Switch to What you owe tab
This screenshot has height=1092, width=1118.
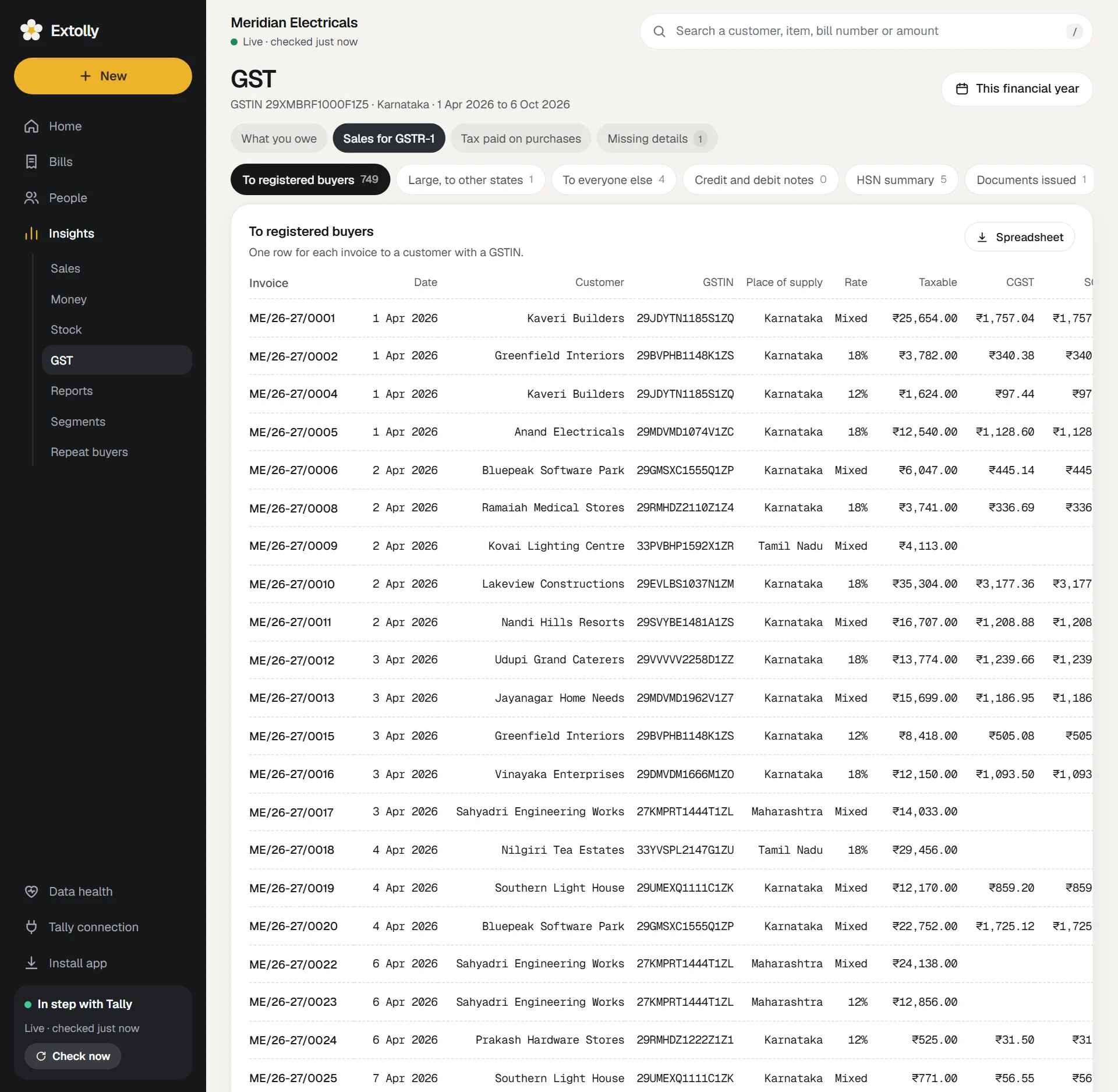279,139
